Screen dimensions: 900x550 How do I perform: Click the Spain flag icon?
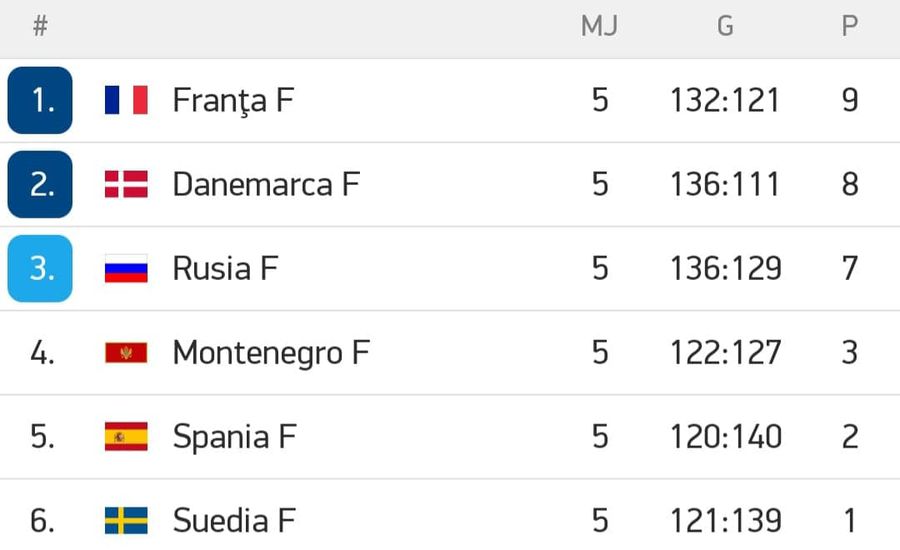click(126, 437)
